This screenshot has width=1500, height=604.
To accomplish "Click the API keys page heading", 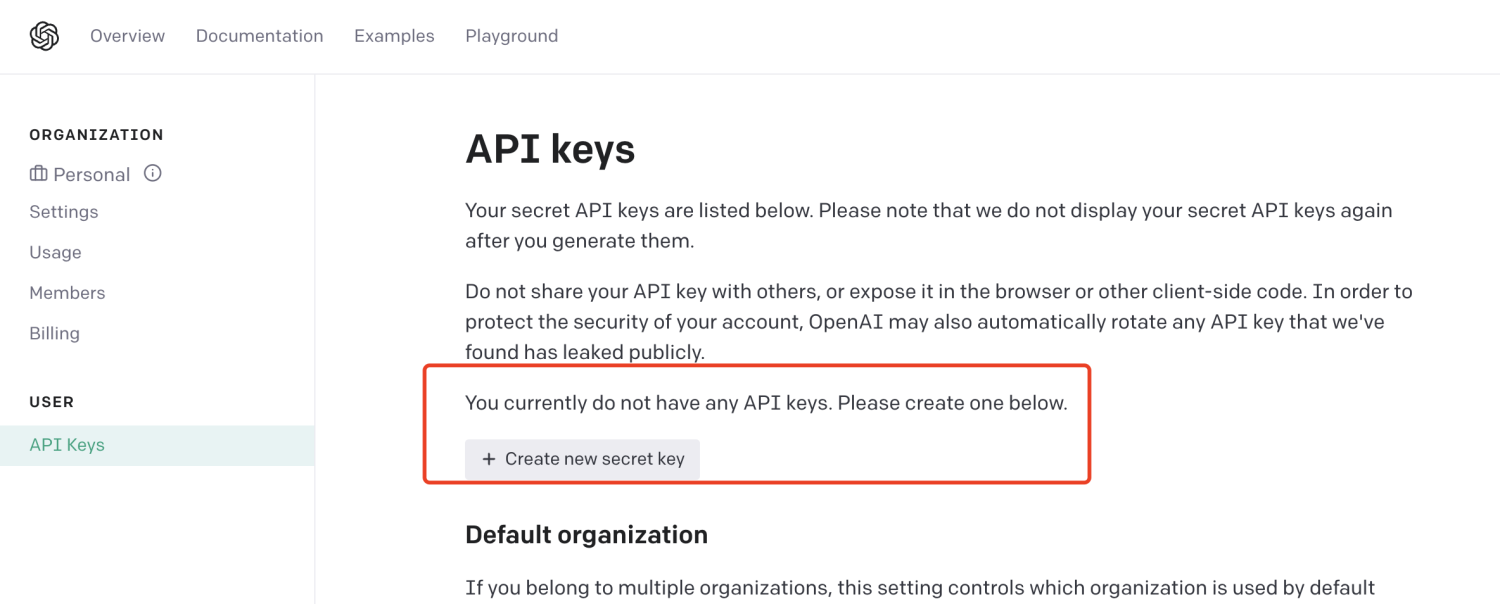I will (550, 150).
